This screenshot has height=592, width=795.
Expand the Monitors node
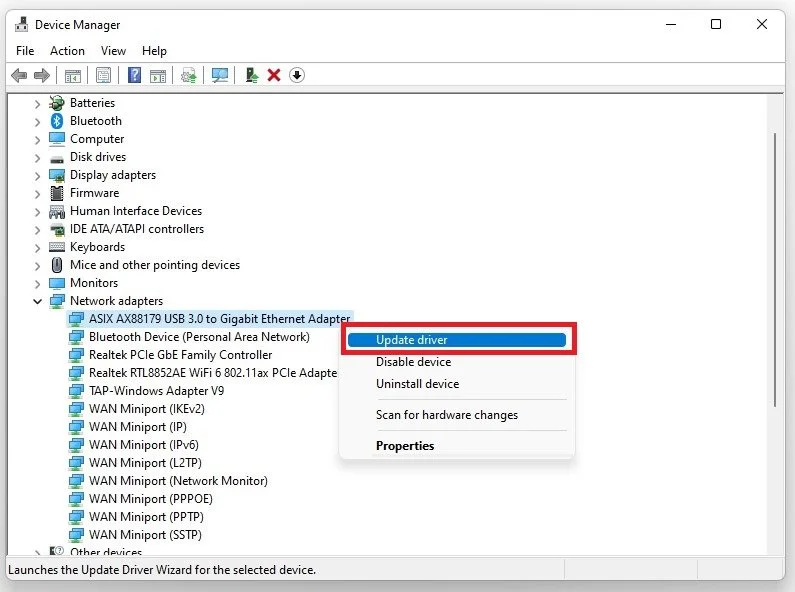pos(37,284)
